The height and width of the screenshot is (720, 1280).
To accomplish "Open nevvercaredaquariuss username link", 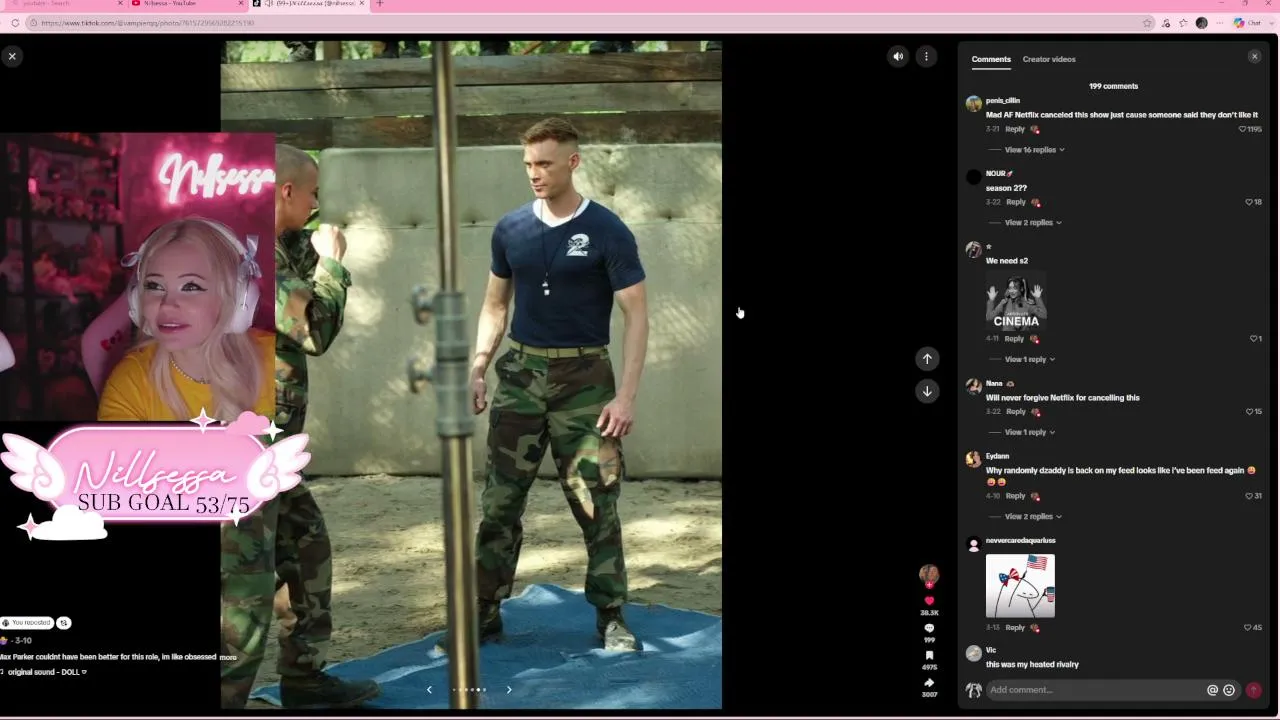I will [x=1020, y=541].
